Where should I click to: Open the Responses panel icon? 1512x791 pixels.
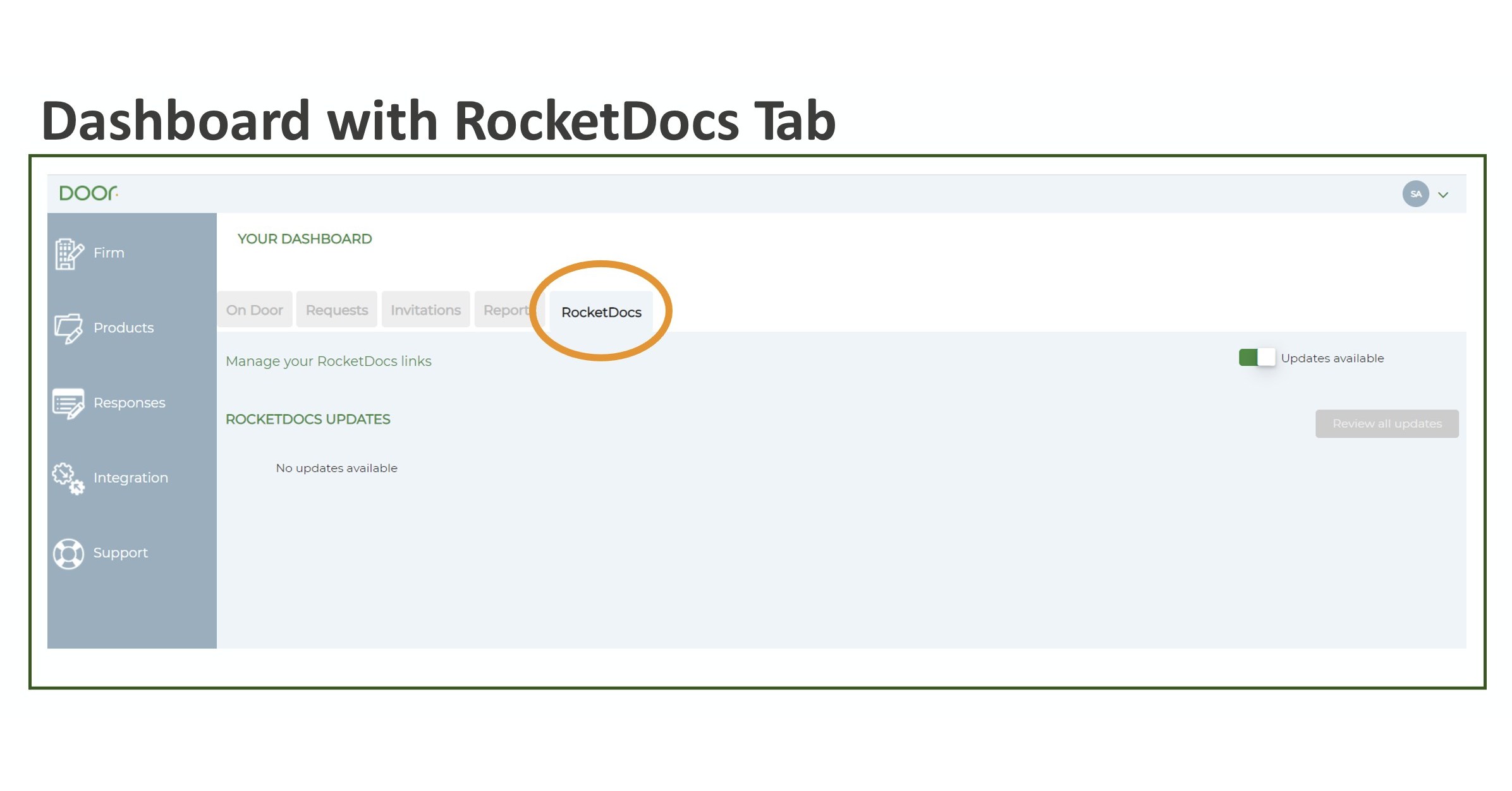(x=69, y=402)
